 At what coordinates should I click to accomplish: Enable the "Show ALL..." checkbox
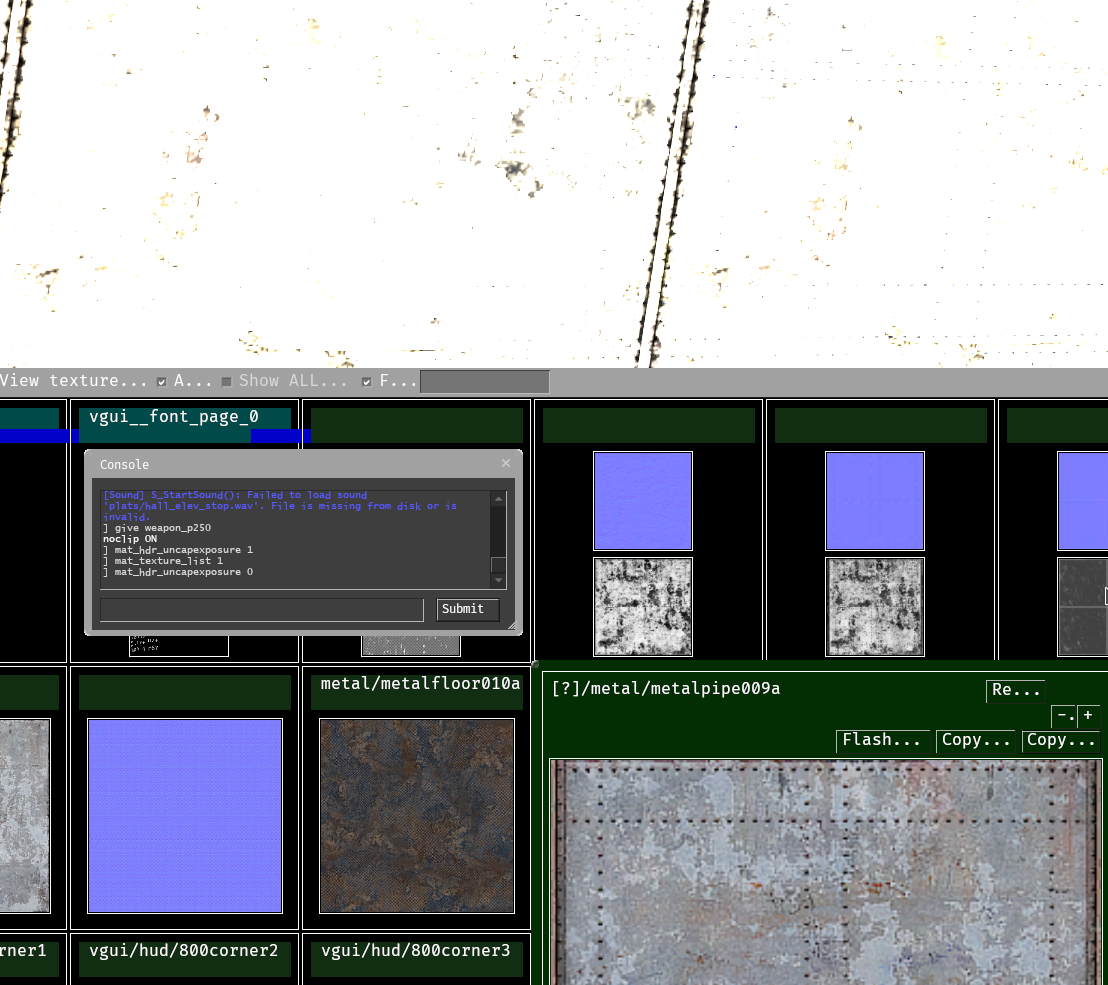click(226, 381)
